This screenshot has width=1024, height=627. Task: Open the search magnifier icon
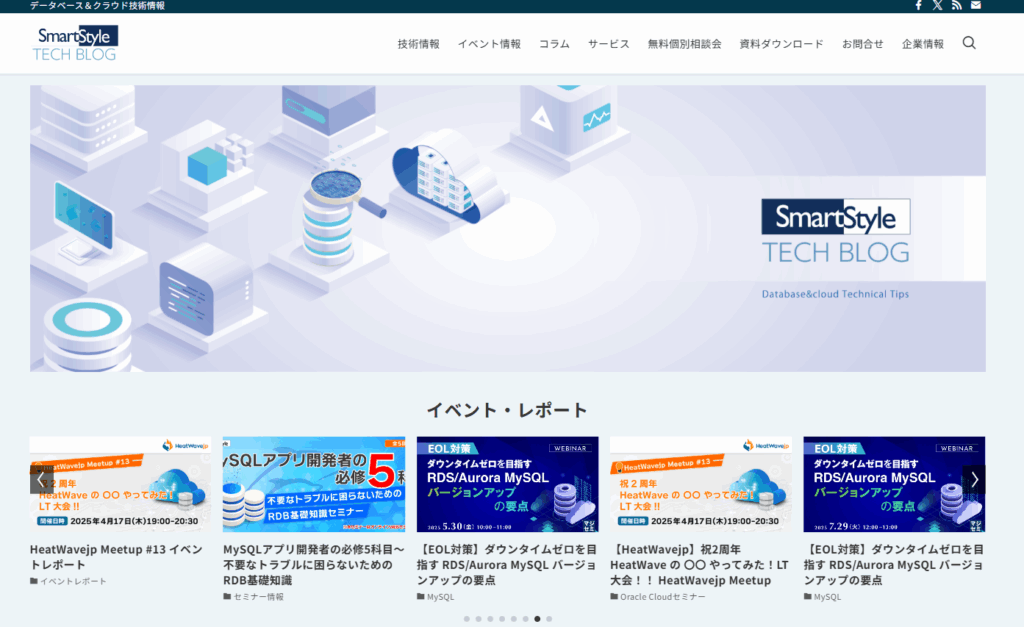point(969,43)
